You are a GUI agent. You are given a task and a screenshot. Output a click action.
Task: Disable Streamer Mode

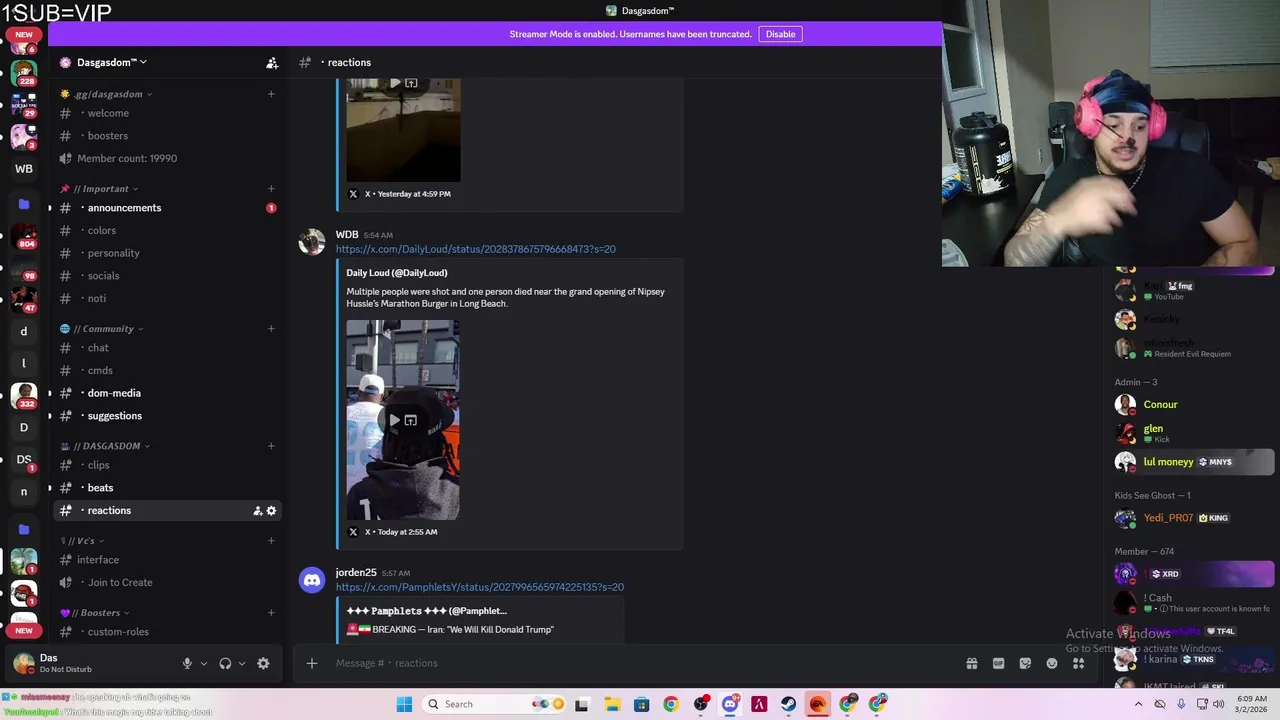[780, 34]
